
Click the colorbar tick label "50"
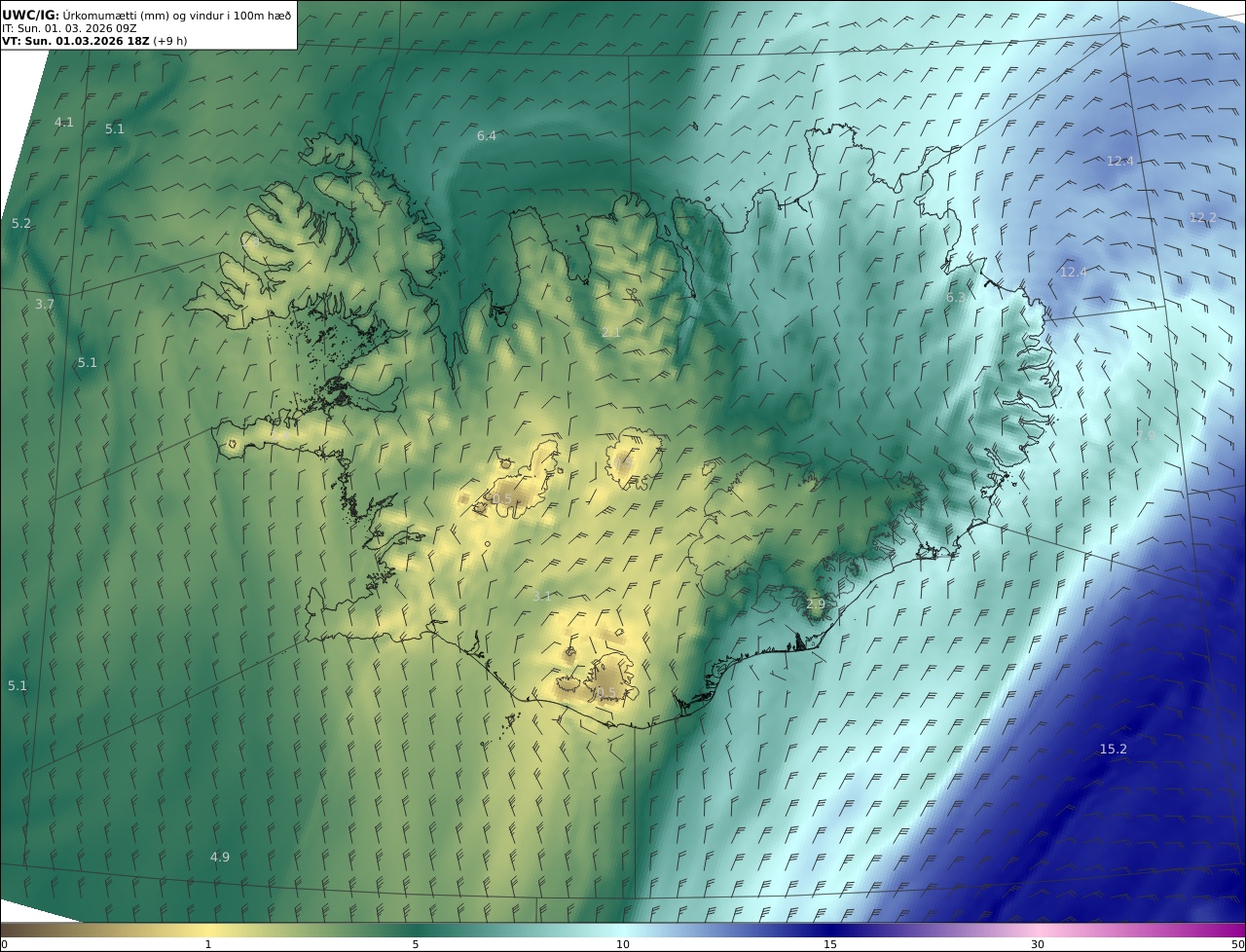(1238, 944)
